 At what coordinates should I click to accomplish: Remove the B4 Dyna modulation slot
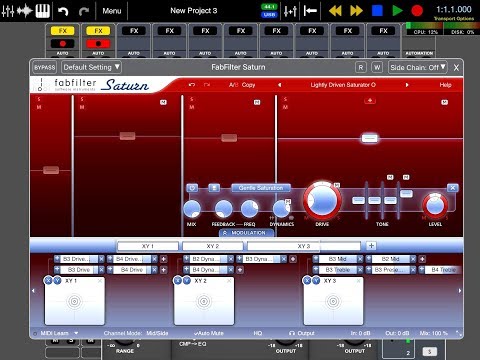[x=231, y=270]
